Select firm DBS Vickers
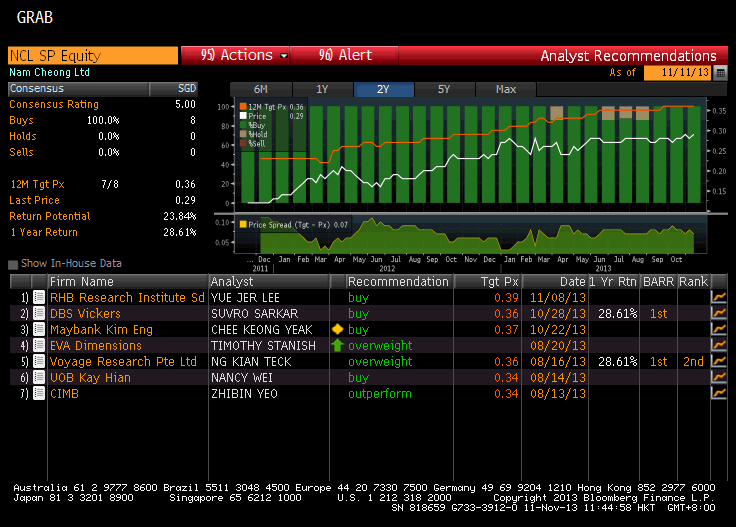Viewport: 736px width, 527px height. point(85,313)
